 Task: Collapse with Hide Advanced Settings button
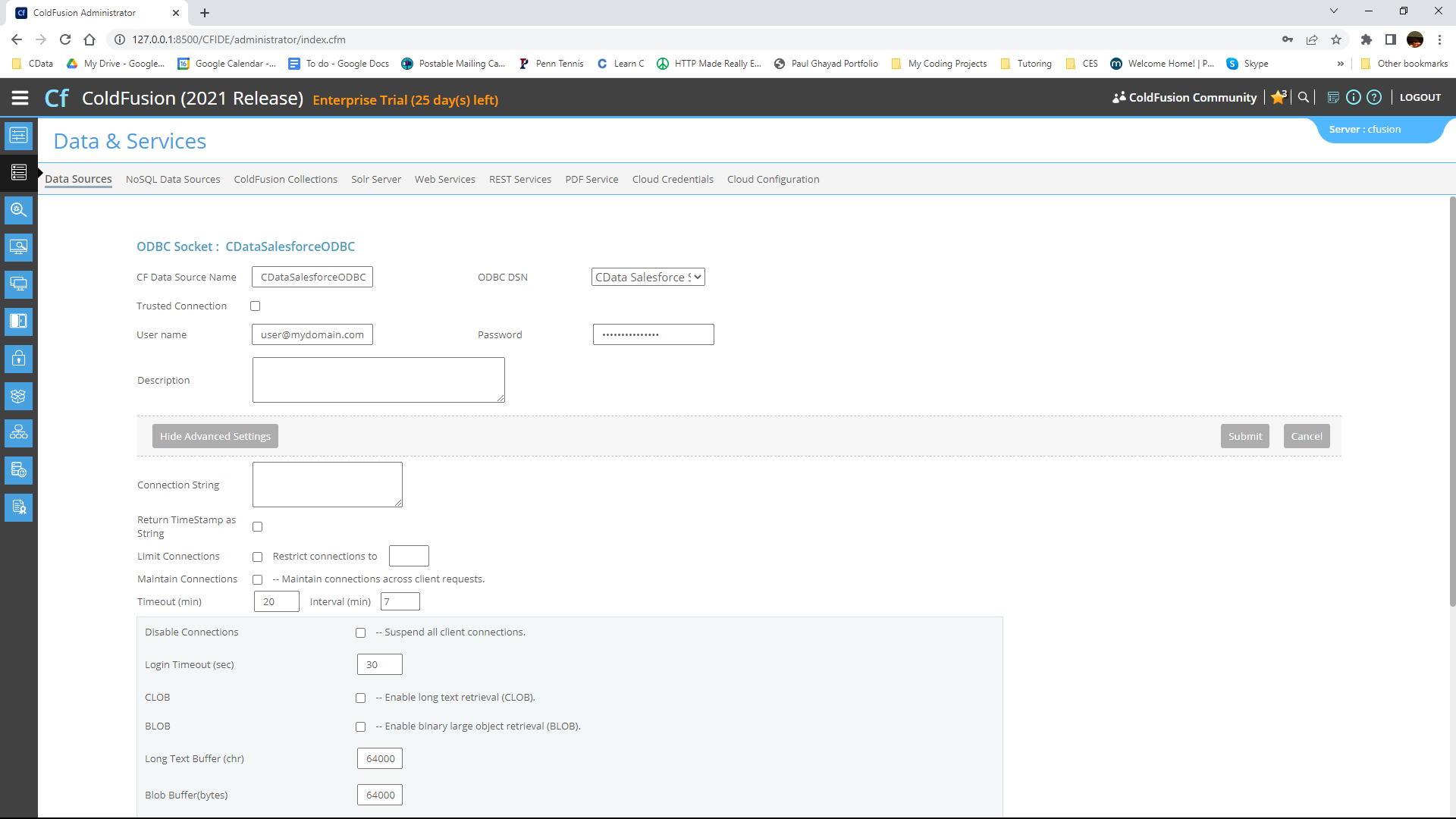[215, 436]
